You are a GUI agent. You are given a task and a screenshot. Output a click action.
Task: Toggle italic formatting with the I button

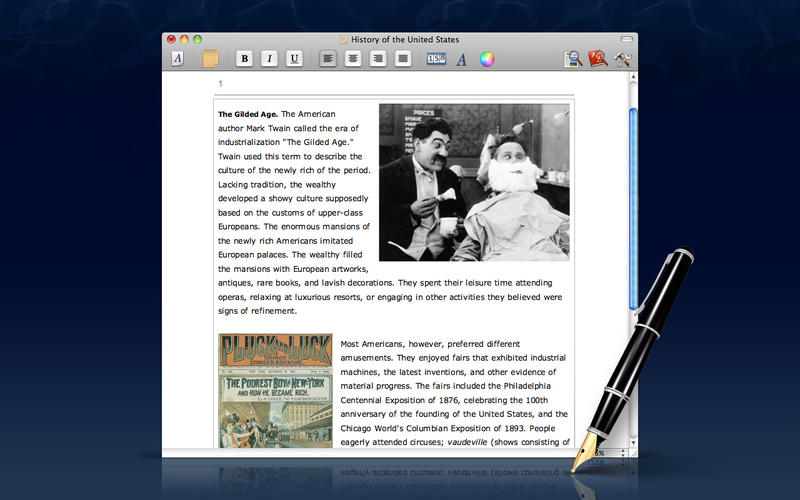coord(269,59)
